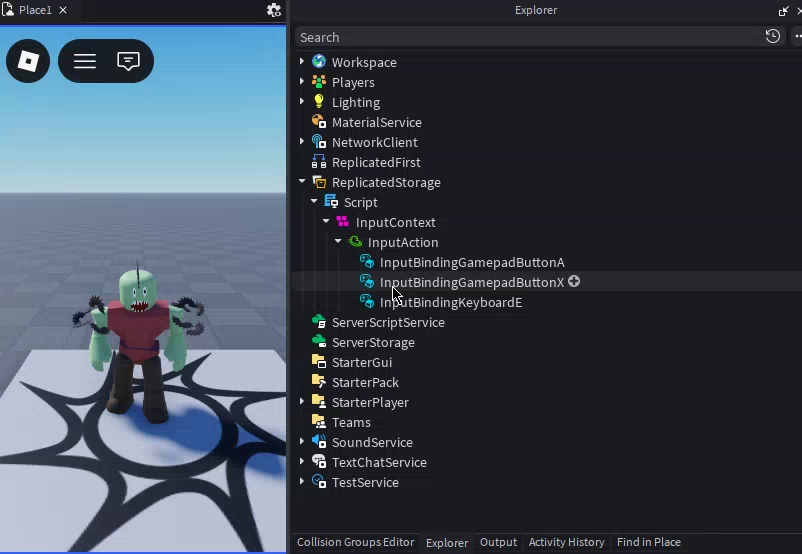This screenshot has height=554, width=802.
Task: Click the InputBindingGamepadButtonA icon
Action: click(x=367, y=262)
